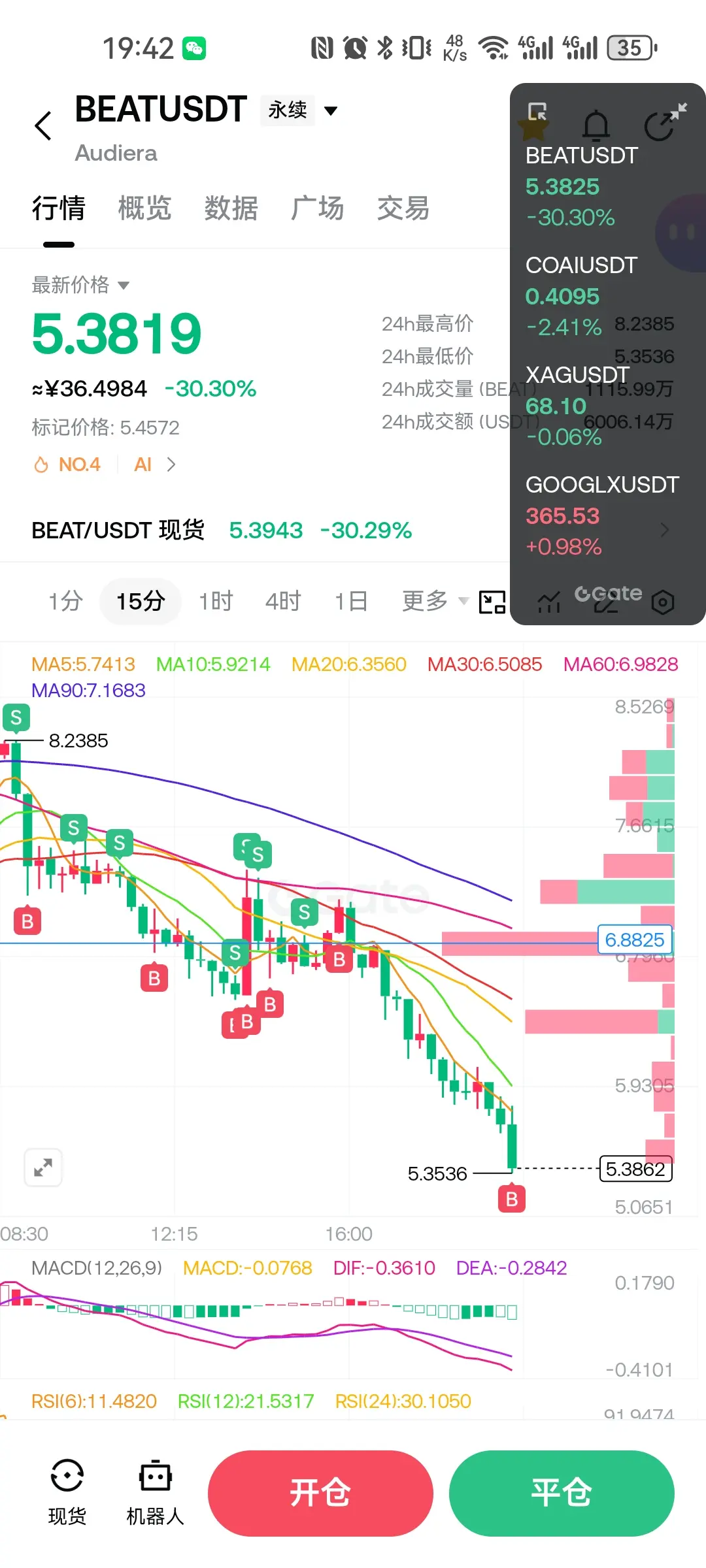This screenshot has height=1568, width=706.
Task: Open MACD(12,26,9) indicator settings label
Action: click(97, 1268)
